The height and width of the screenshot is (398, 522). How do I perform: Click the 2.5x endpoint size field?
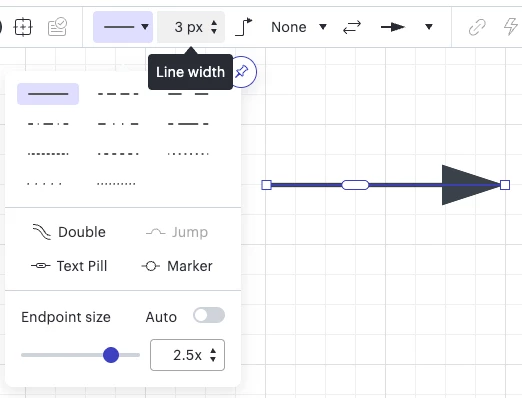click(187, 355)
